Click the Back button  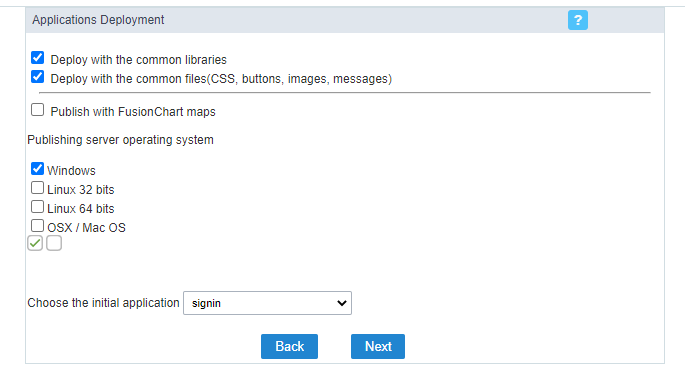[x=289, y=346]
